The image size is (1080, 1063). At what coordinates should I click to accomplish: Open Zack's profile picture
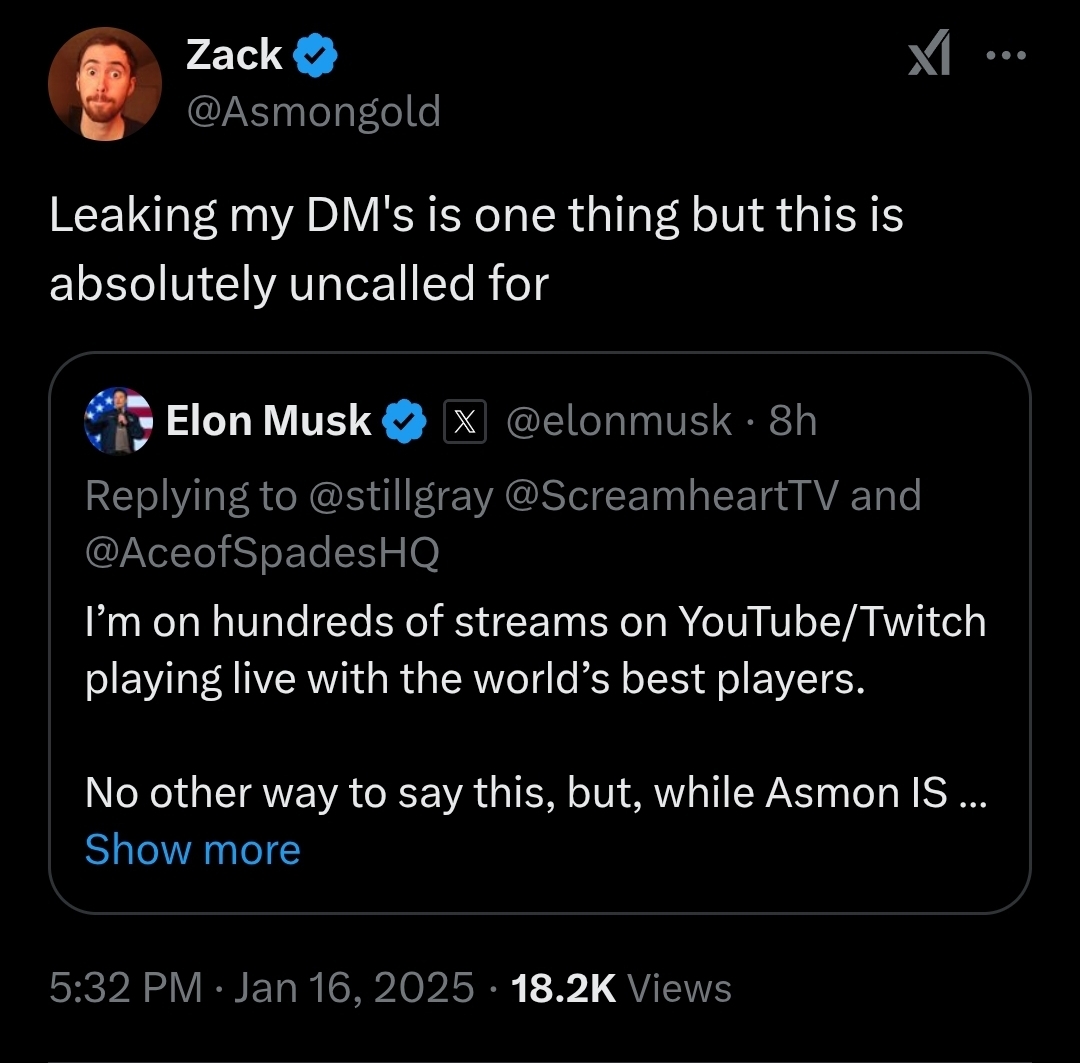[x=105, y=83]
